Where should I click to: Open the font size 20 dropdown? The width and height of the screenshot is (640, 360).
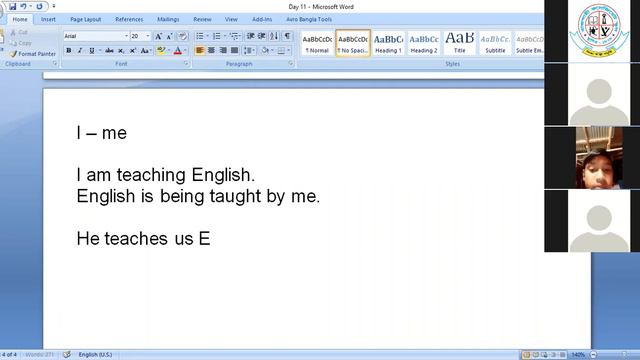(148, 36)
